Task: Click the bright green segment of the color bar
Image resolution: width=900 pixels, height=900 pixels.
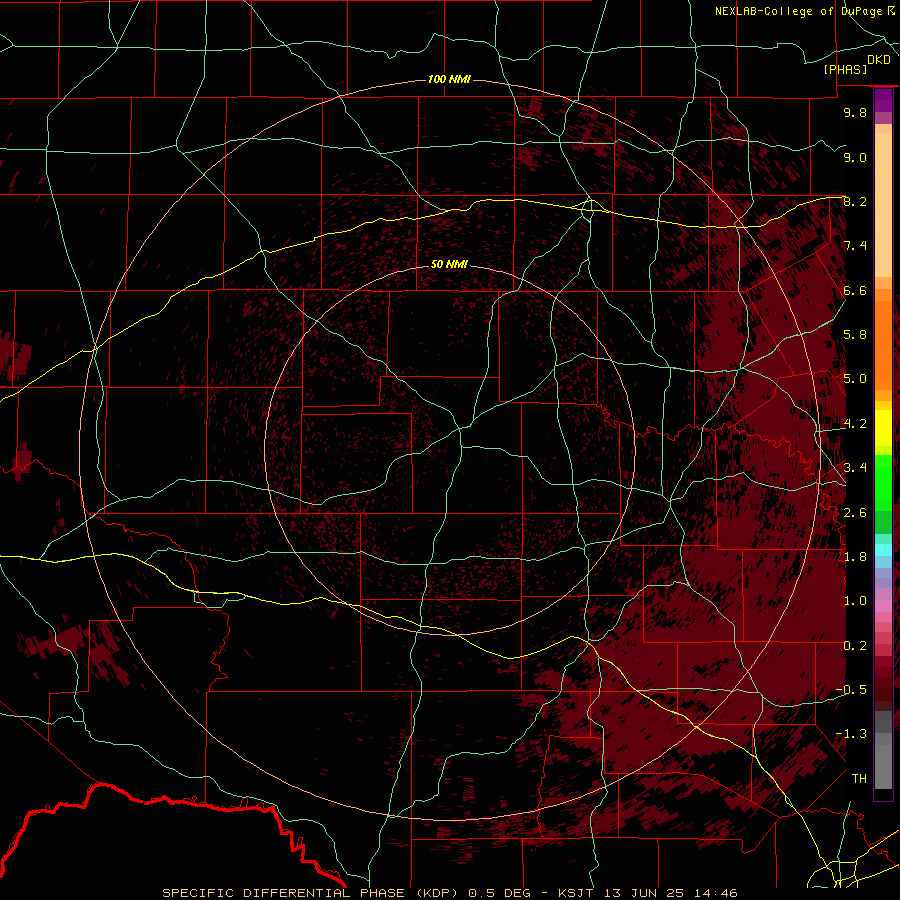Action: [x=883, y=483]
